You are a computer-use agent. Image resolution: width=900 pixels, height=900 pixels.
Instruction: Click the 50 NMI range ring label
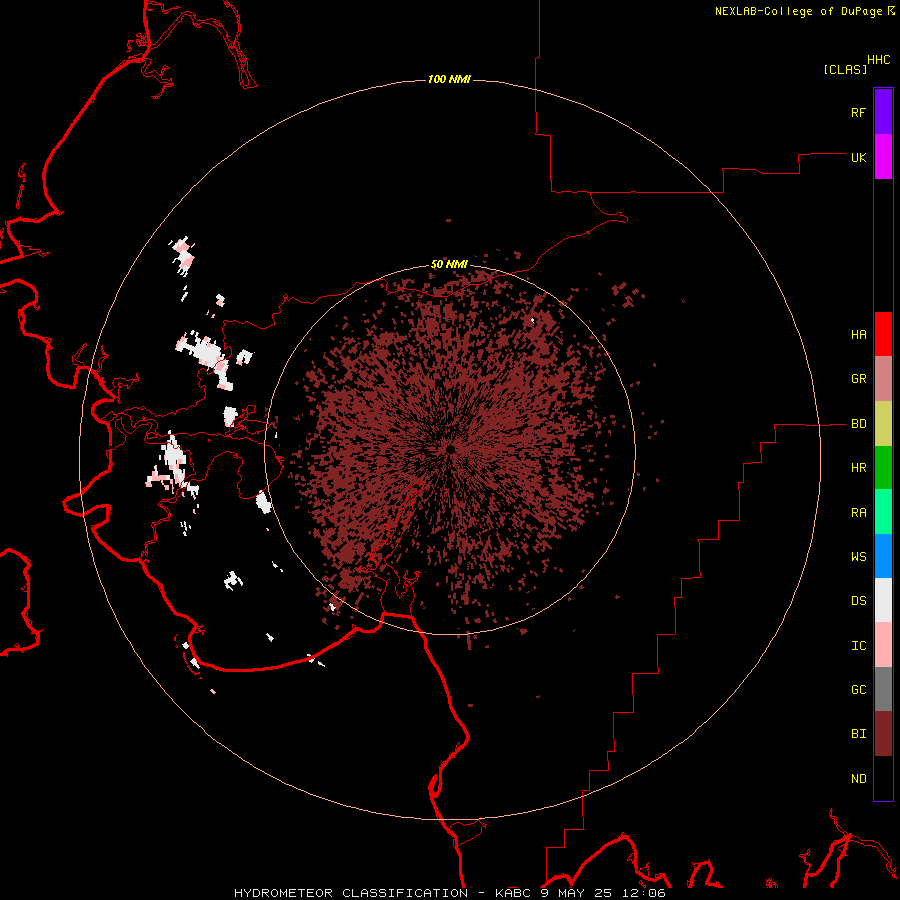pyautogui.click(x=449, y=264)
